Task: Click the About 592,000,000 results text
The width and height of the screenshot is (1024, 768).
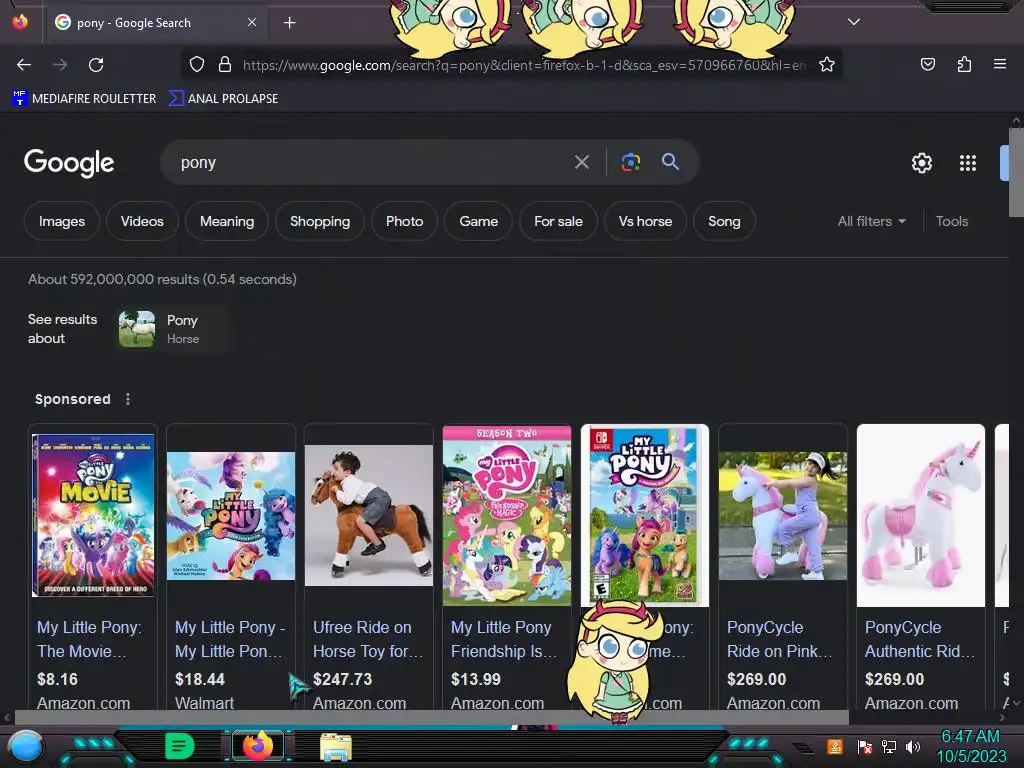Action: point(162,280)
